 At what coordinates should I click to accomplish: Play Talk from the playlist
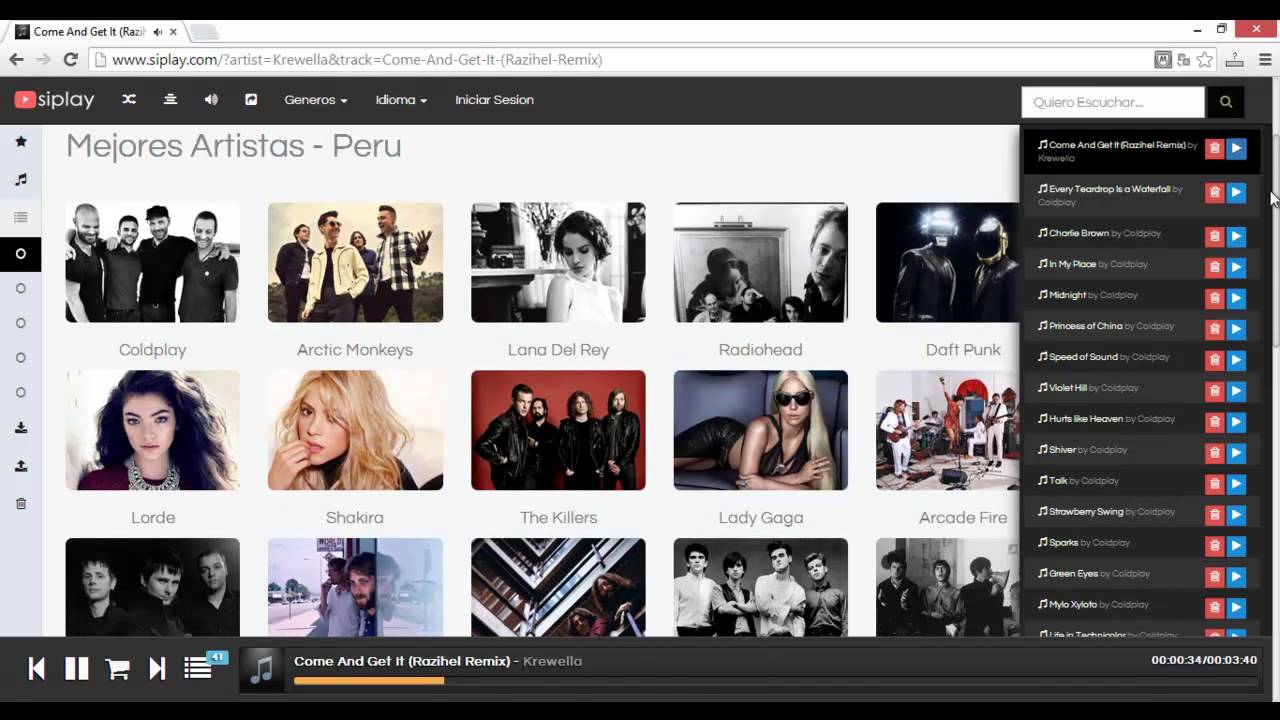1237,484
